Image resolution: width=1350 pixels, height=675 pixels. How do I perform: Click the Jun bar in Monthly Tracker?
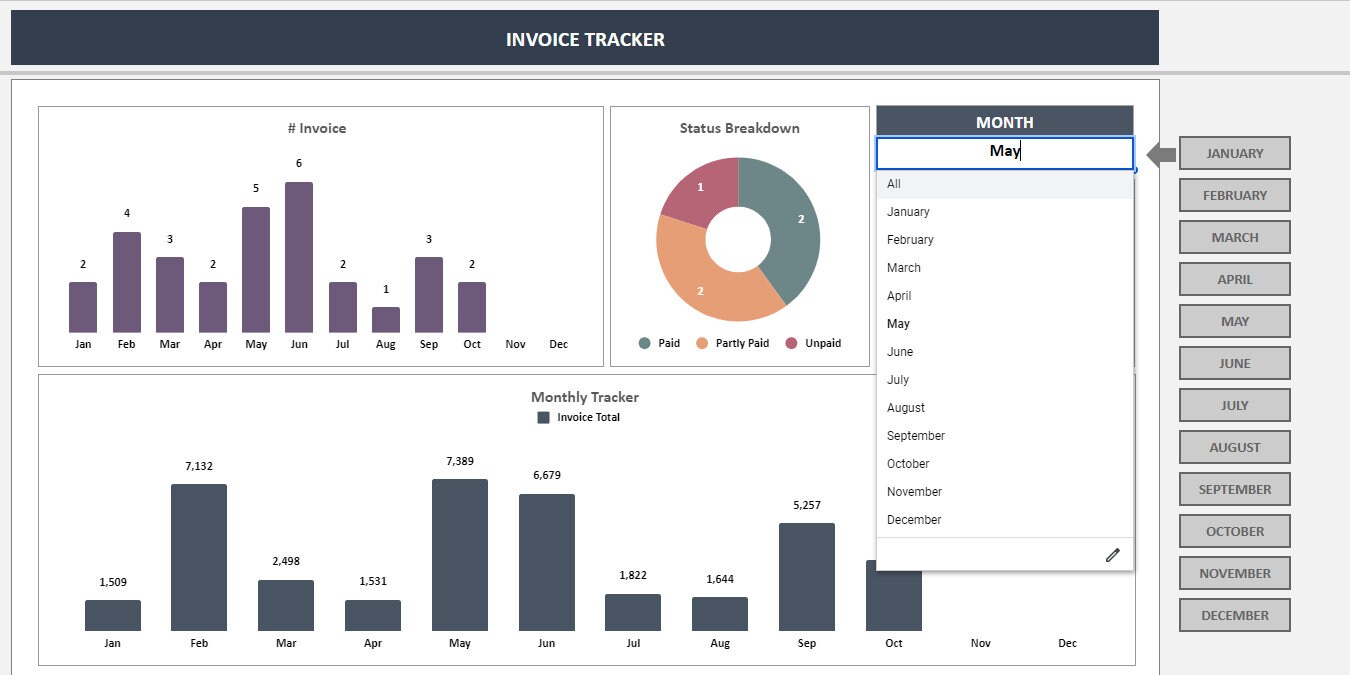(547, 562)
